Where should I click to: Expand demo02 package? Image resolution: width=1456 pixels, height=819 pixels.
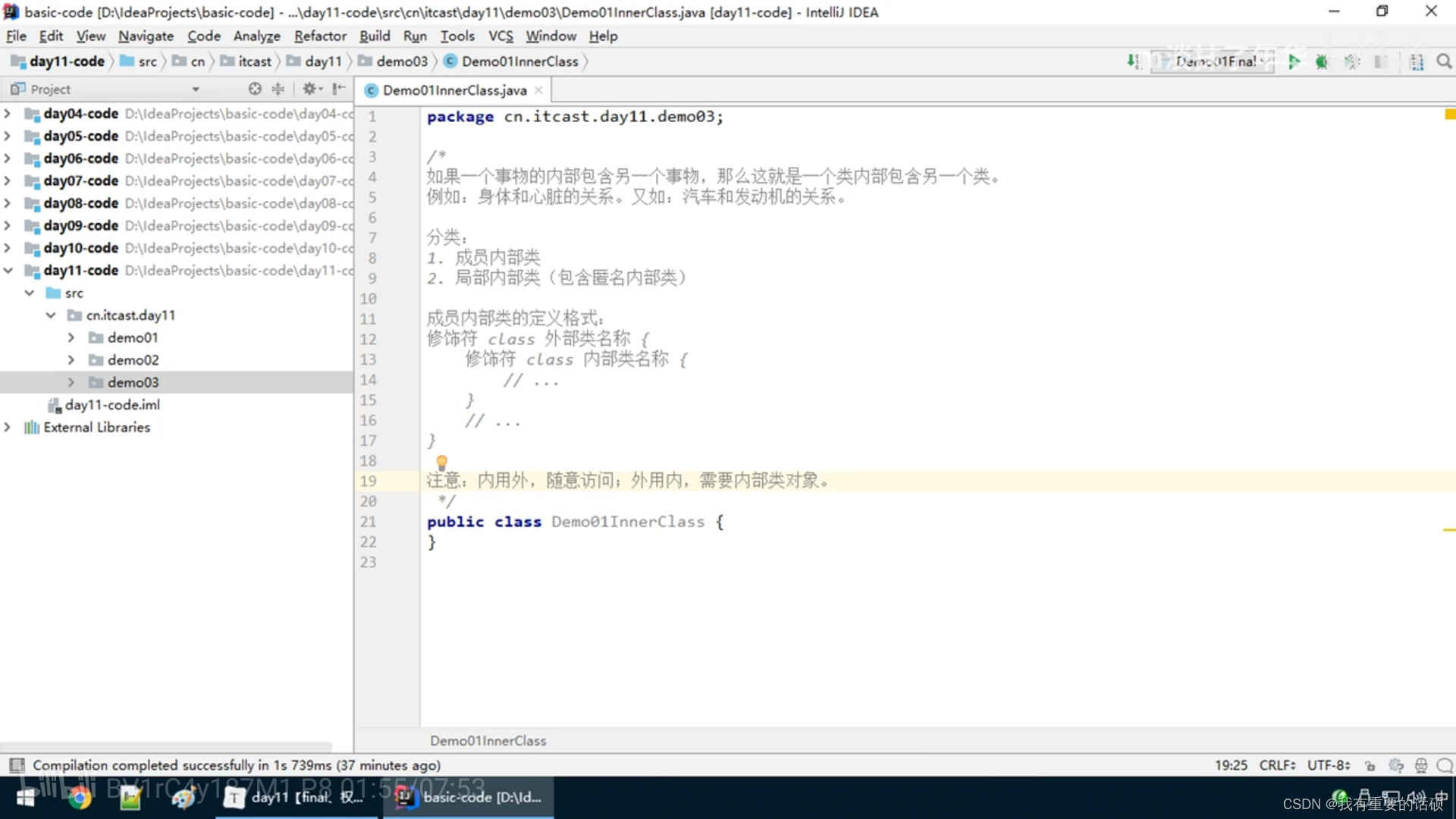click(71, 359)
